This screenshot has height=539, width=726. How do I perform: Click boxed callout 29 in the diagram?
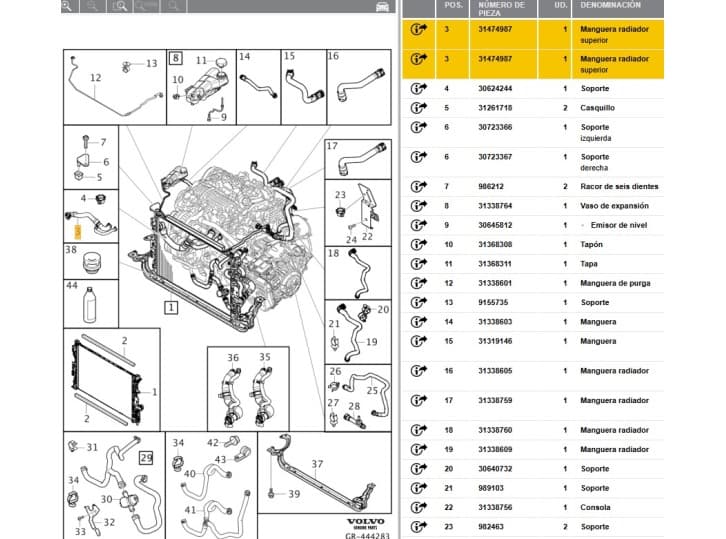(x=146, y=458)
